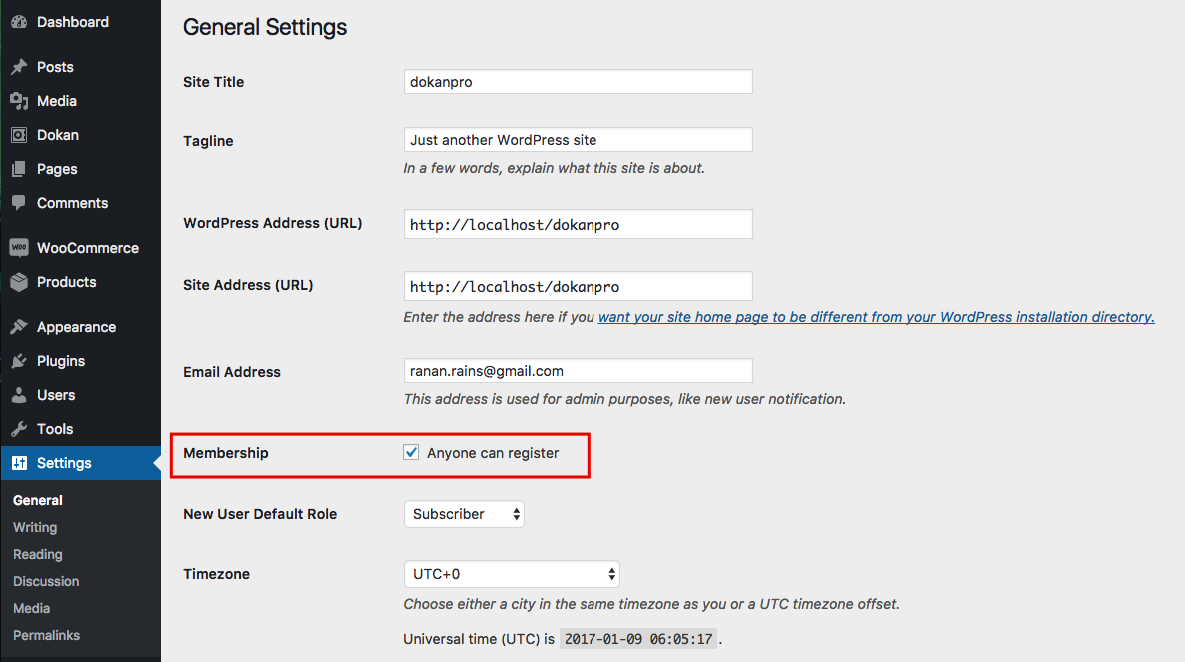Click the Appearance paintbrush icon
Viewport: 1185px width, 662px height.
click(x=19, y=327)
